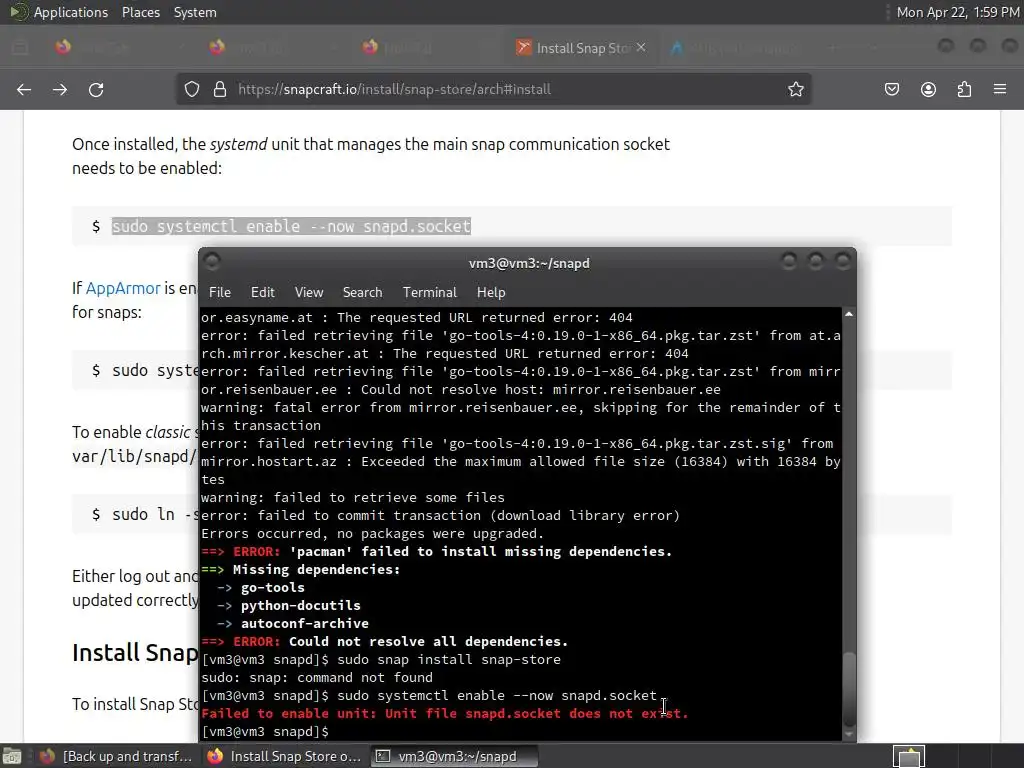Click the terminal window menu icon in its title bar

click(212, 262)
